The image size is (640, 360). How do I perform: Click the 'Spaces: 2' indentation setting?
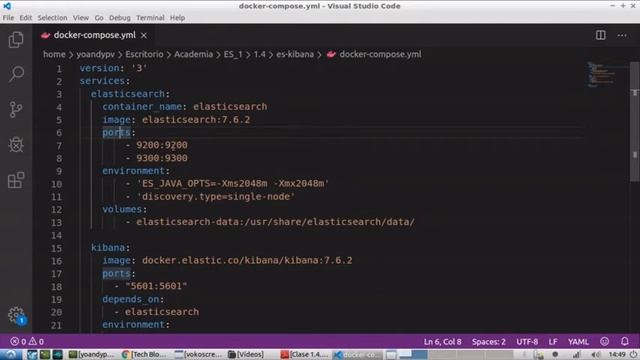pos(489,342)
